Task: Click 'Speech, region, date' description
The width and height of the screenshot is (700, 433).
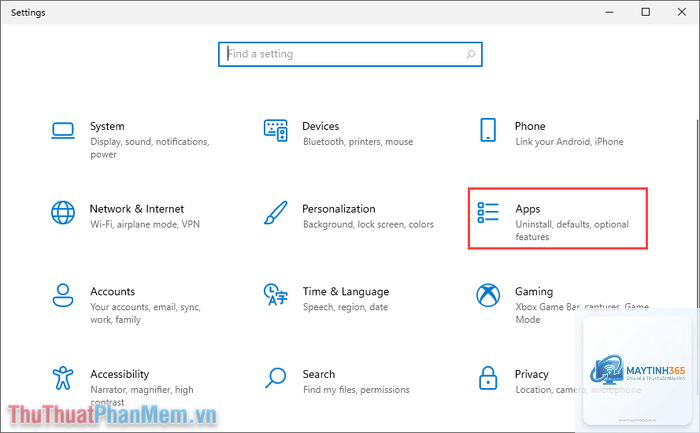Action: (x=346, y=307)
